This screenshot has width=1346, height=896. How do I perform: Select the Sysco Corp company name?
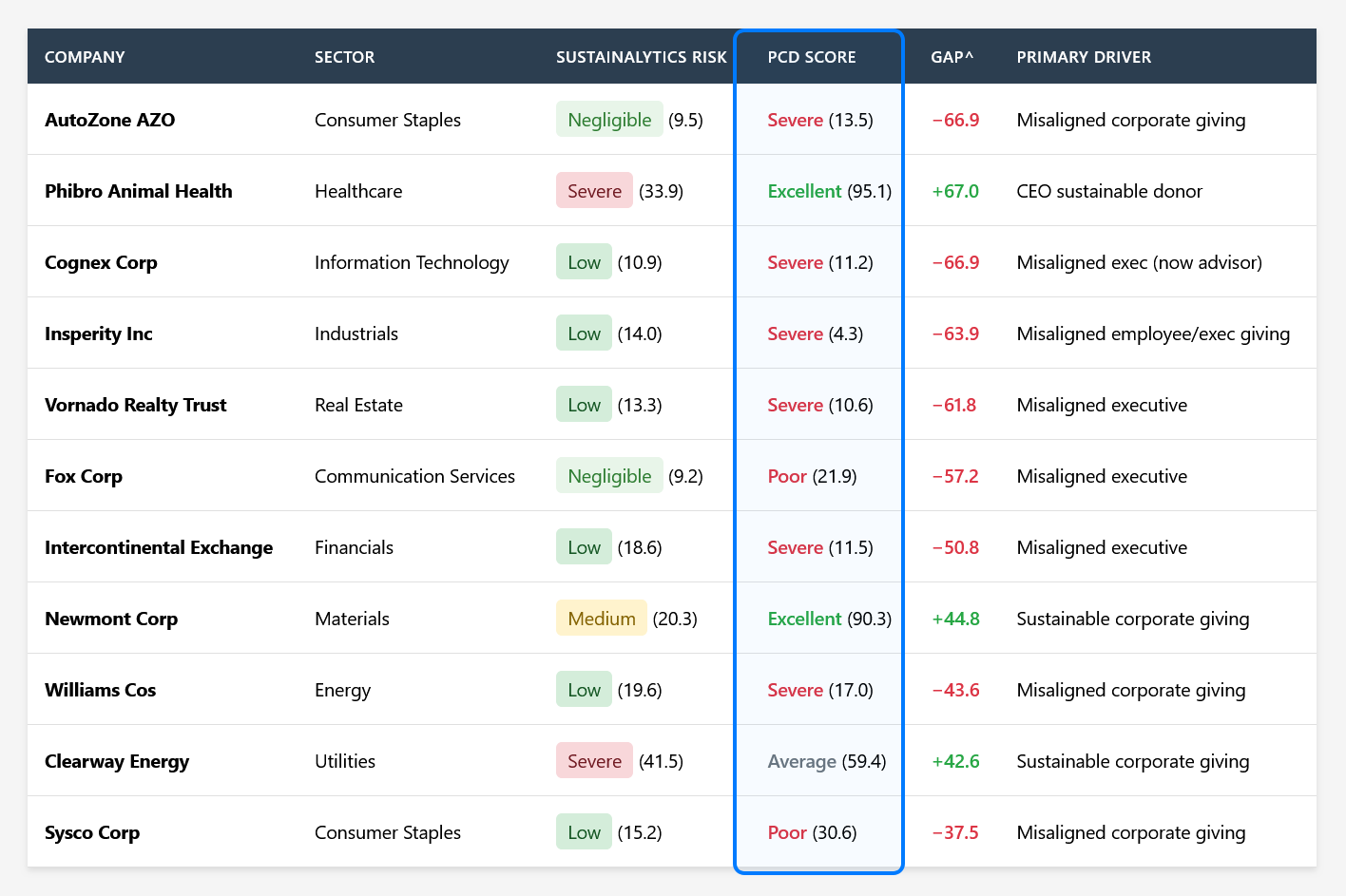tap(92, 832)
